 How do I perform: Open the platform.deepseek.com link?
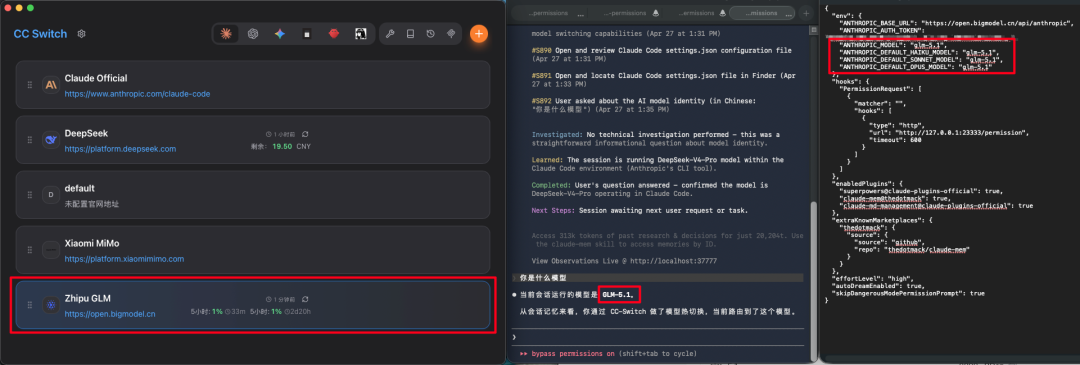(120, 149)
